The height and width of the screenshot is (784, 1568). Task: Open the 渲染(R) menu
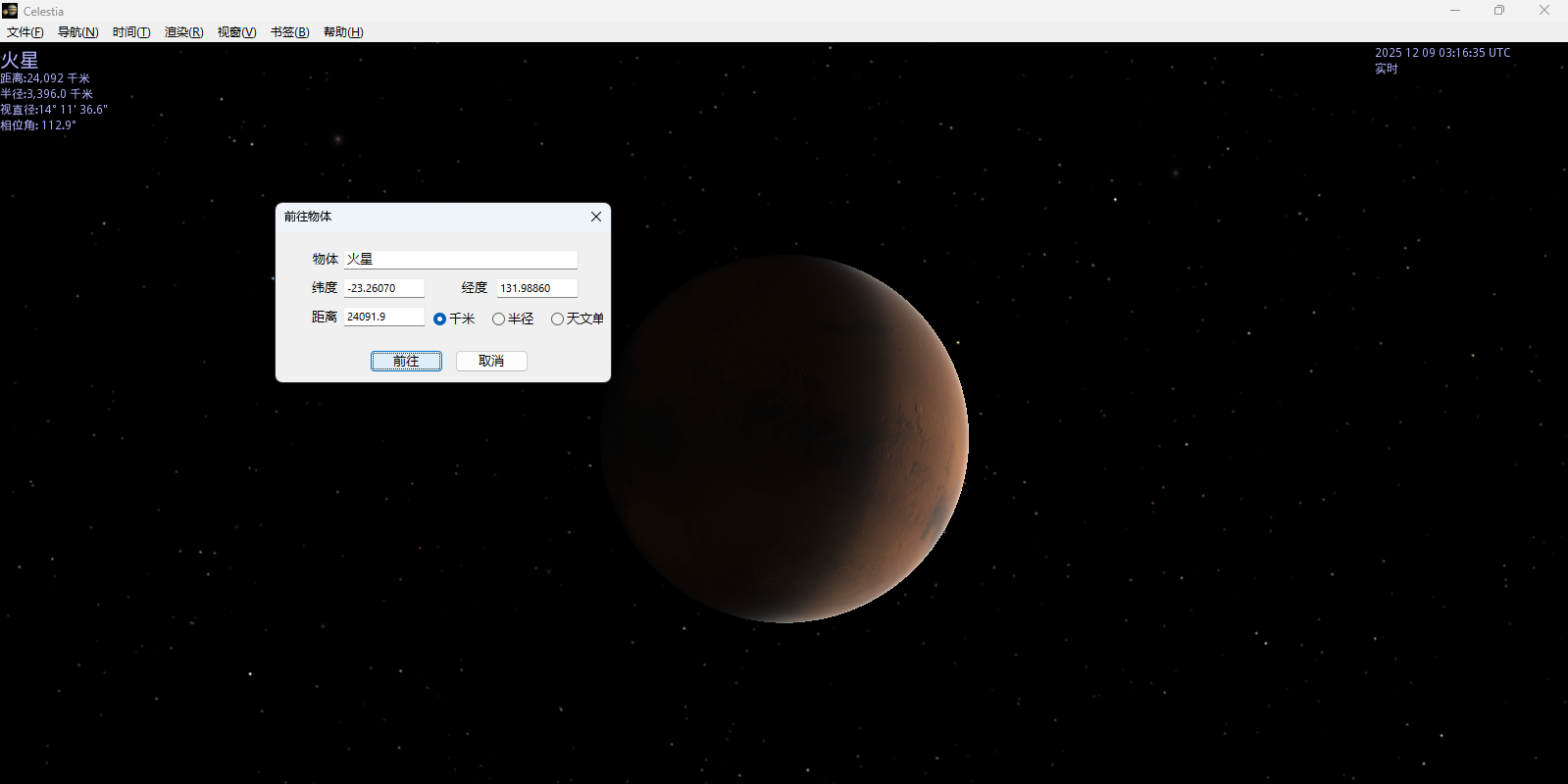click(183, 32)
